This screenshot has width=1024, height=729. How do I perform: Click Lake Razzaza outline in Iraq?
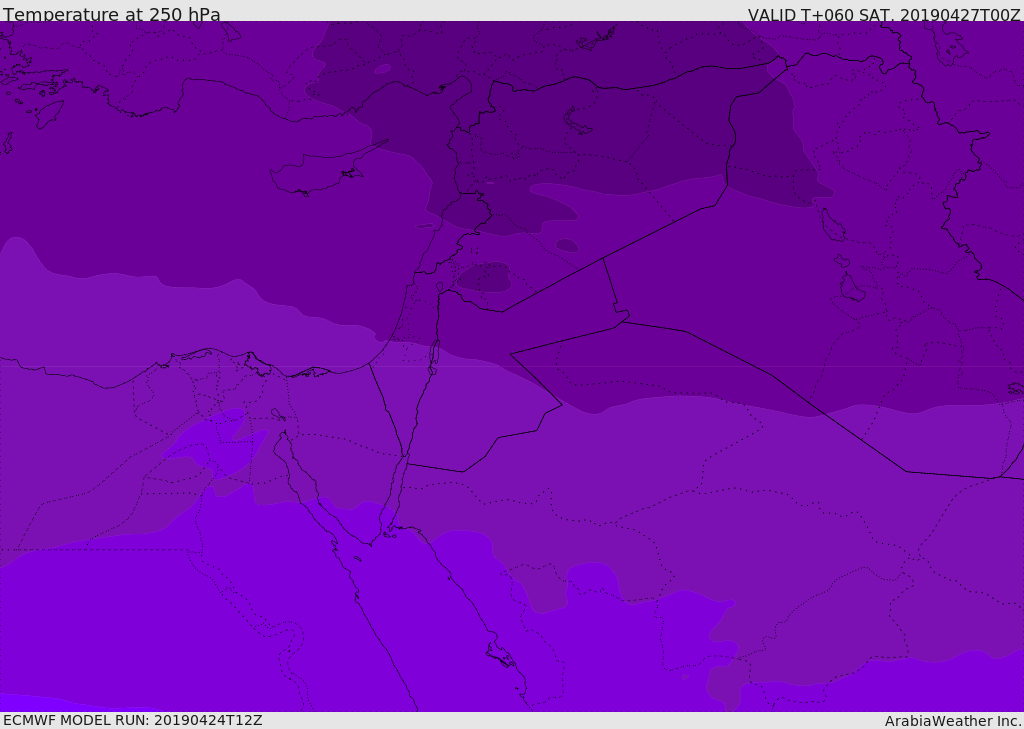click(851, 289)
